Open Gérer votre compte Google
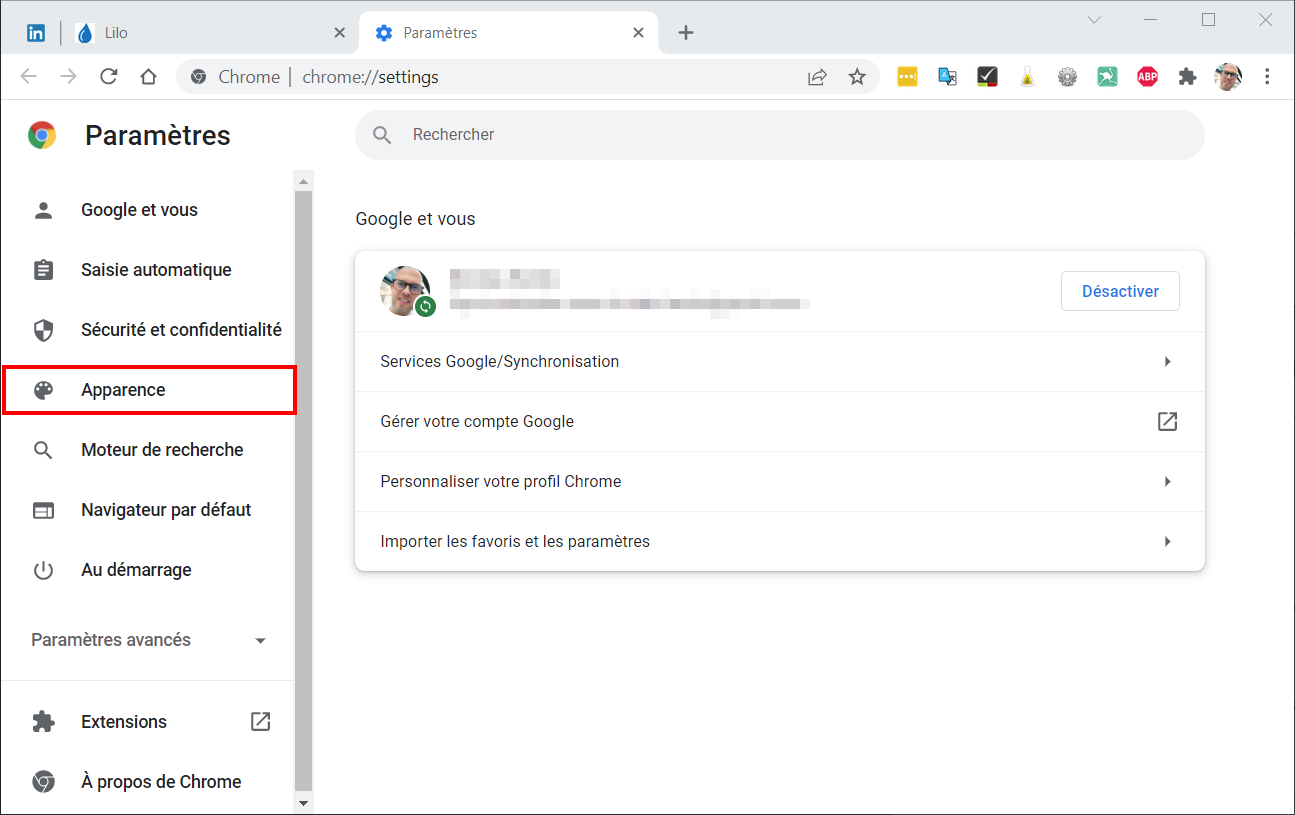This screenshot has width=1295, height=815. (x=780, y=421)
